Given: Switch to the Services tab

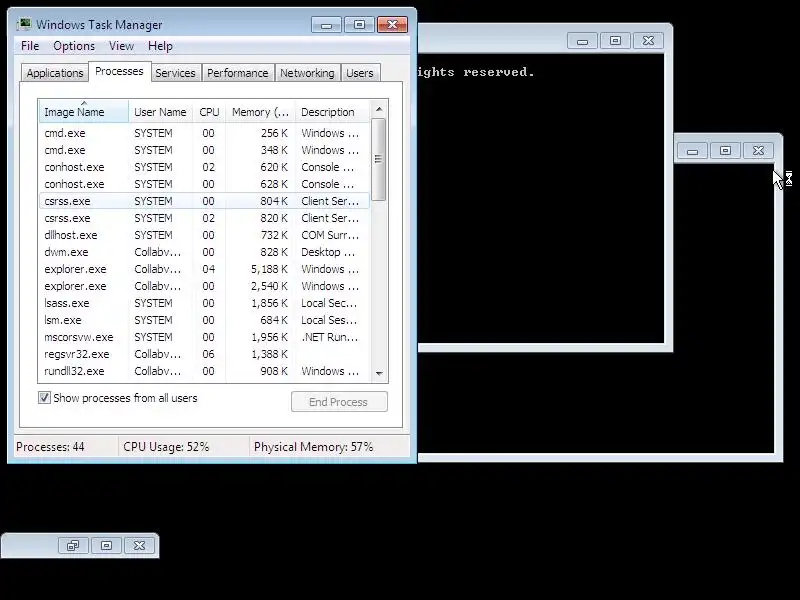Looking at the screenshot, I should (175, 73).
